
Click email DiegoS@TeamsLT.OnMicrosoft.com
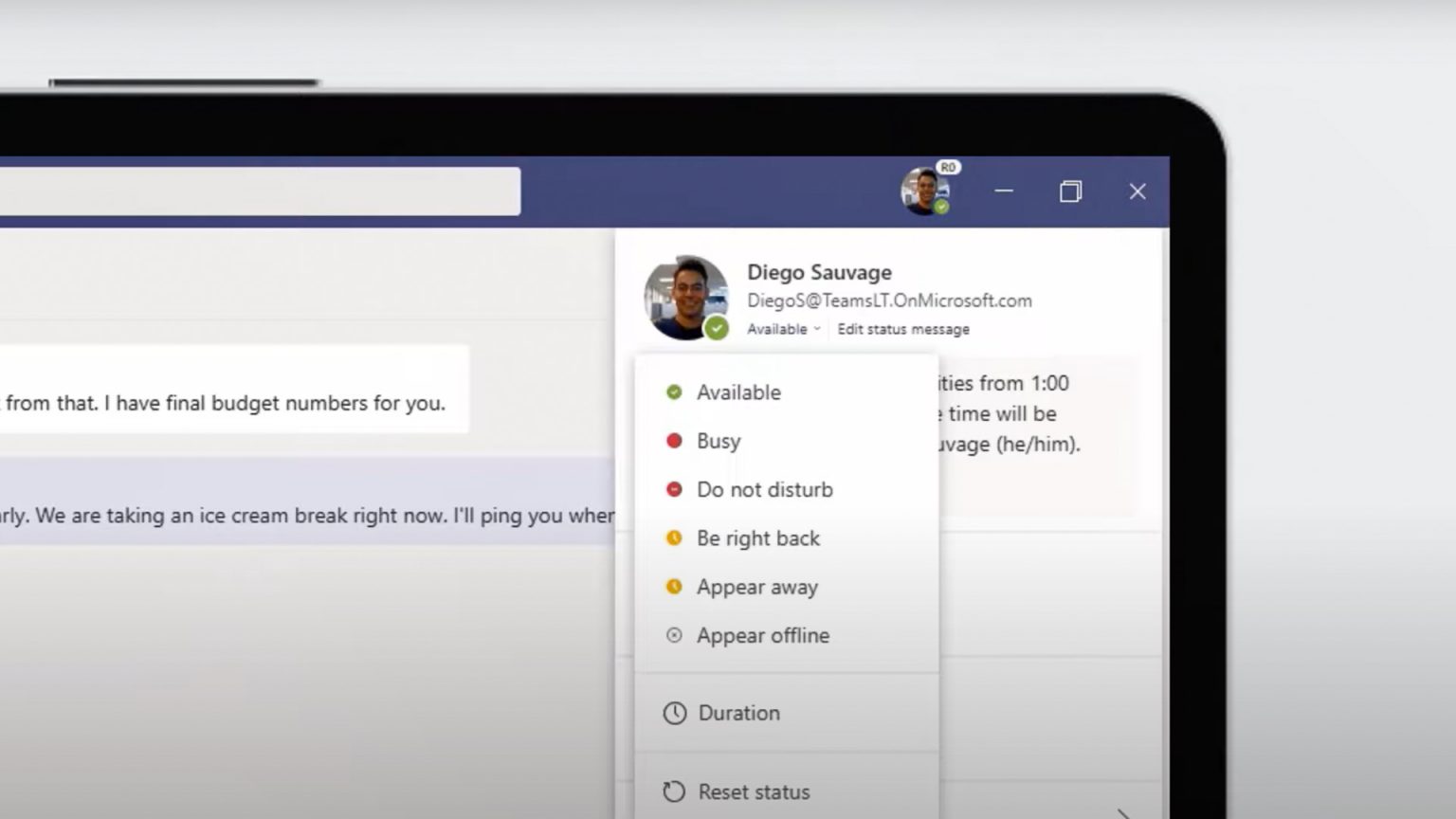889,300
